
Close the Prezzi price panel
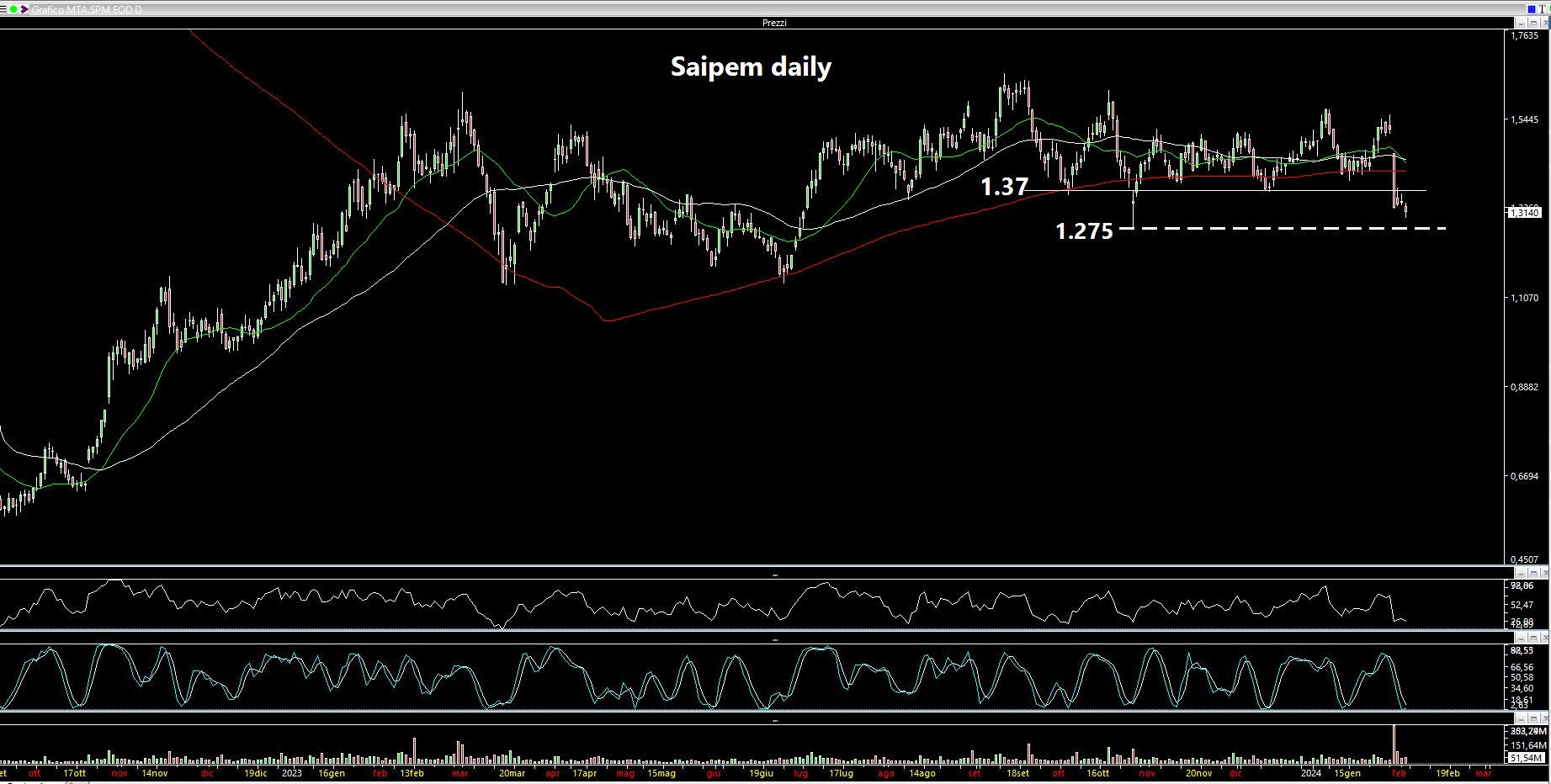point(1545,23)
